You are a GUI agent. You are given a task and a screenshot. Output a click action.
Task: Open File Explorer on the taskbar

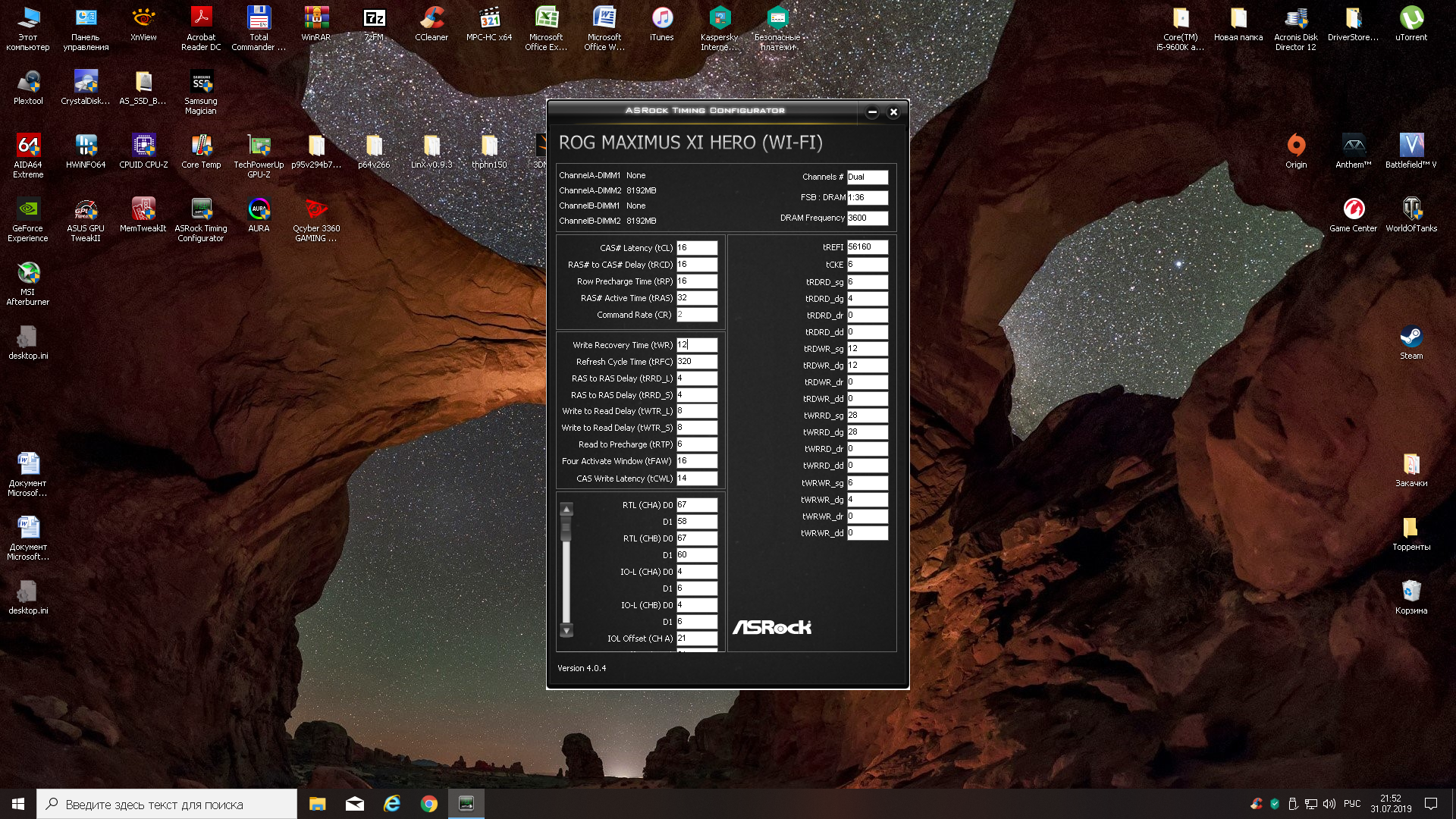317,804
